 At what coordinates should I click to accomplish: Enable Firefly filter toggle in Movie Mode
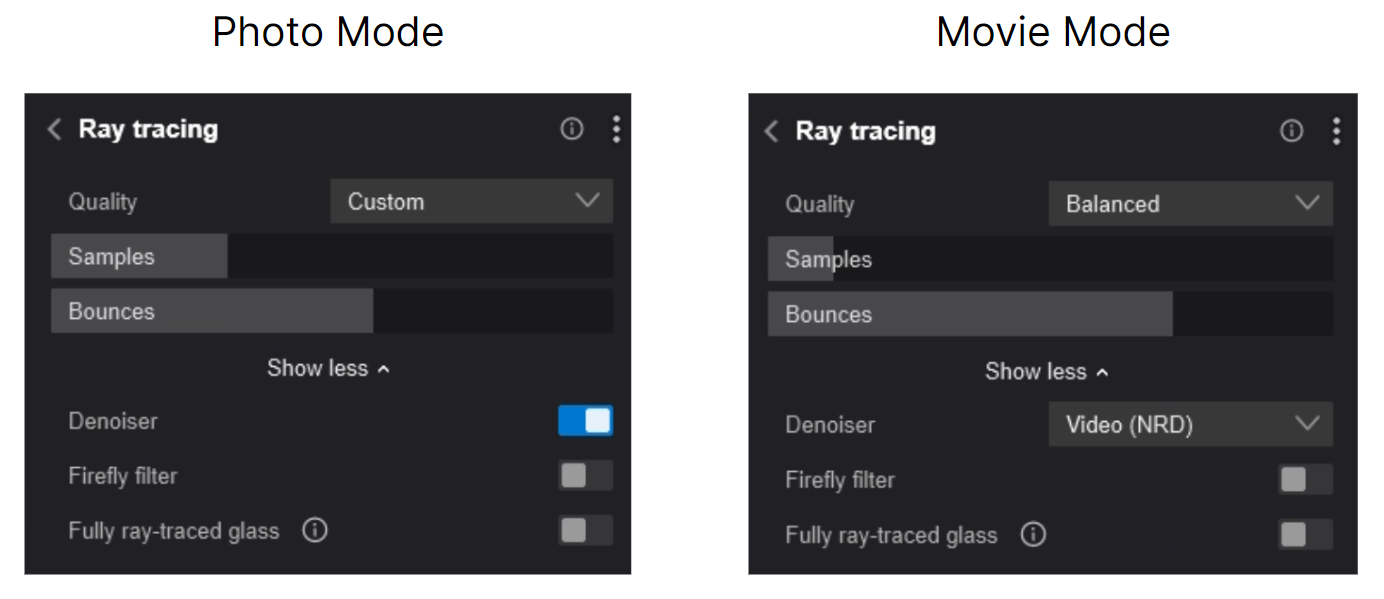point(1305,480)
